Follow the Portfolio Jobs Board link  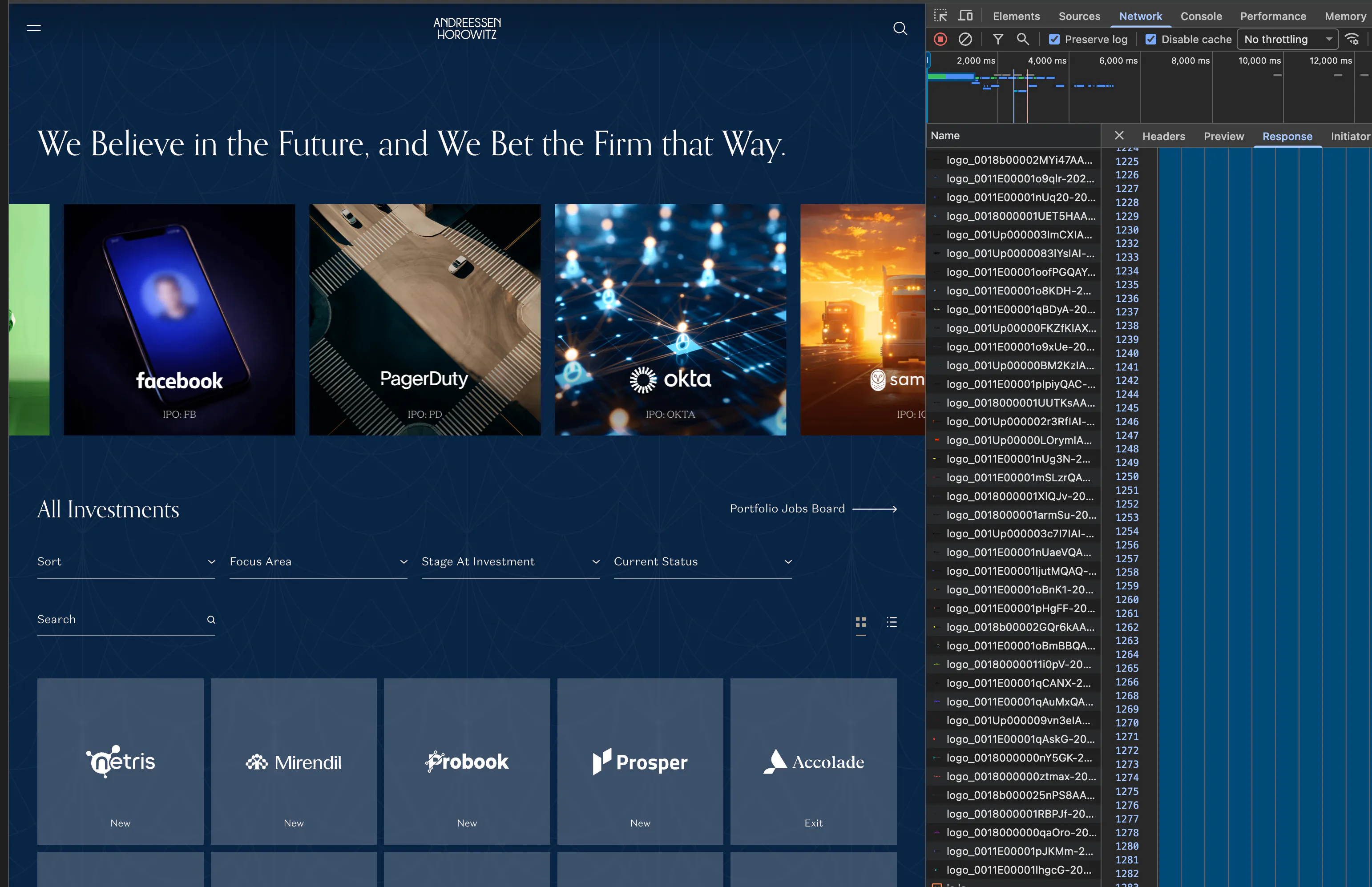[813, 508]
